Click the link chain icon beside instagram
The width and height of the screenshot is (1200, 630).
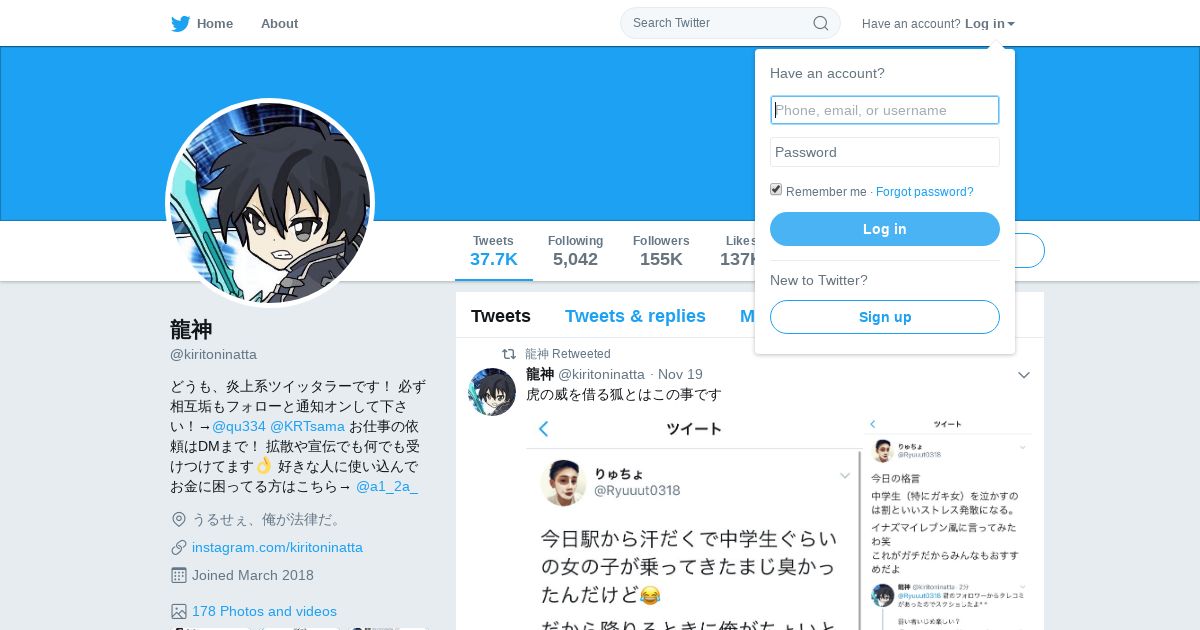179,547
